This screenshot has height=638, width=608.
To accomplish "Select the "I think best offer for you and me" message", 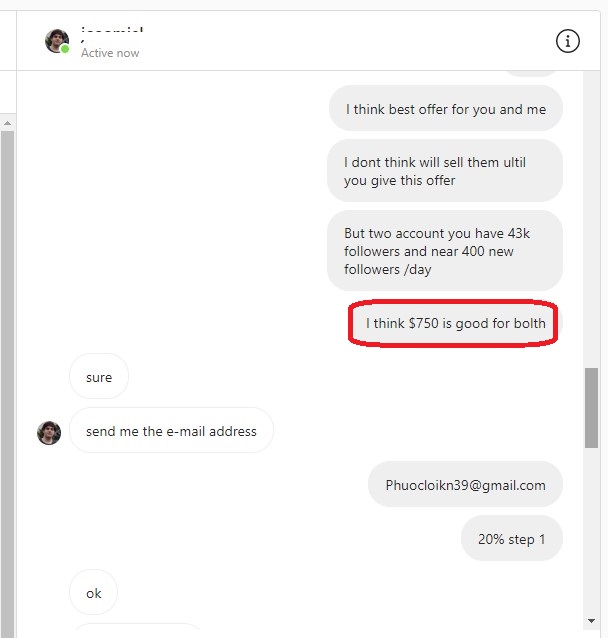I will pyautogui.click(x=445, y=109).
